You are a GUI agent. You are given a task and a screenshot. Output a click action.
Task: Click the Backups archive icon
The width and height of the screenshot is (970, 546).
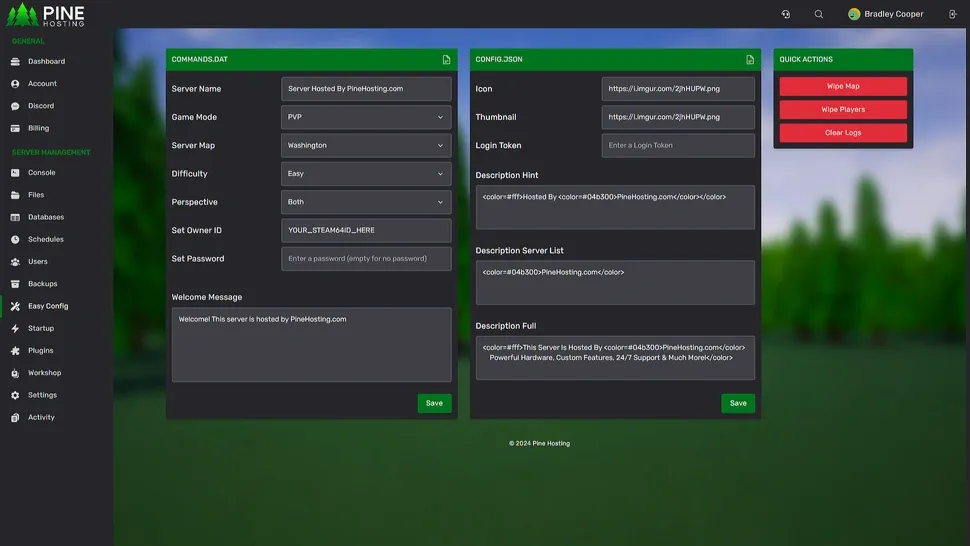(x=15, y=284)
